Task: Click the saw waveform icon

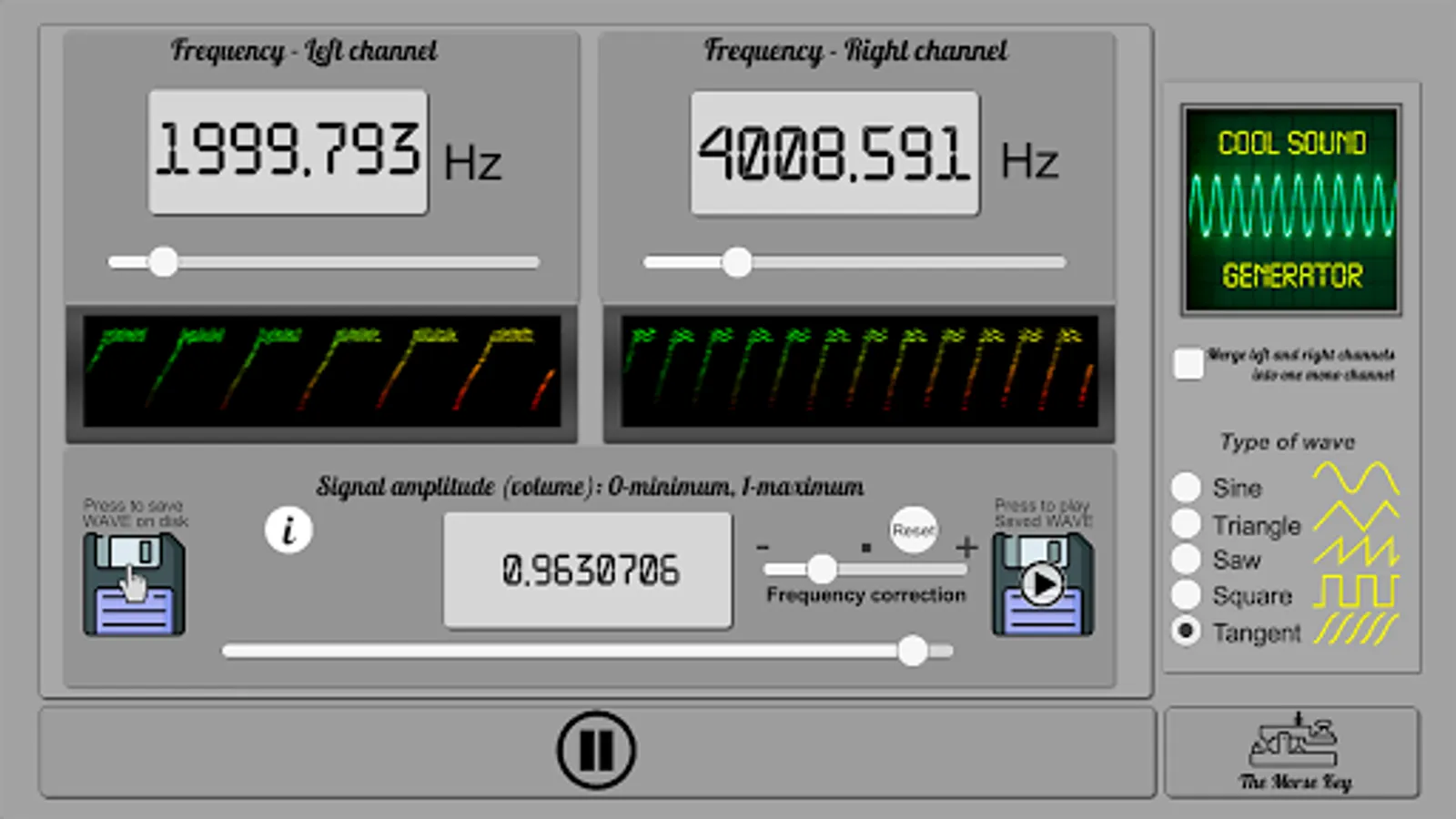Action: click(1356, 551)
